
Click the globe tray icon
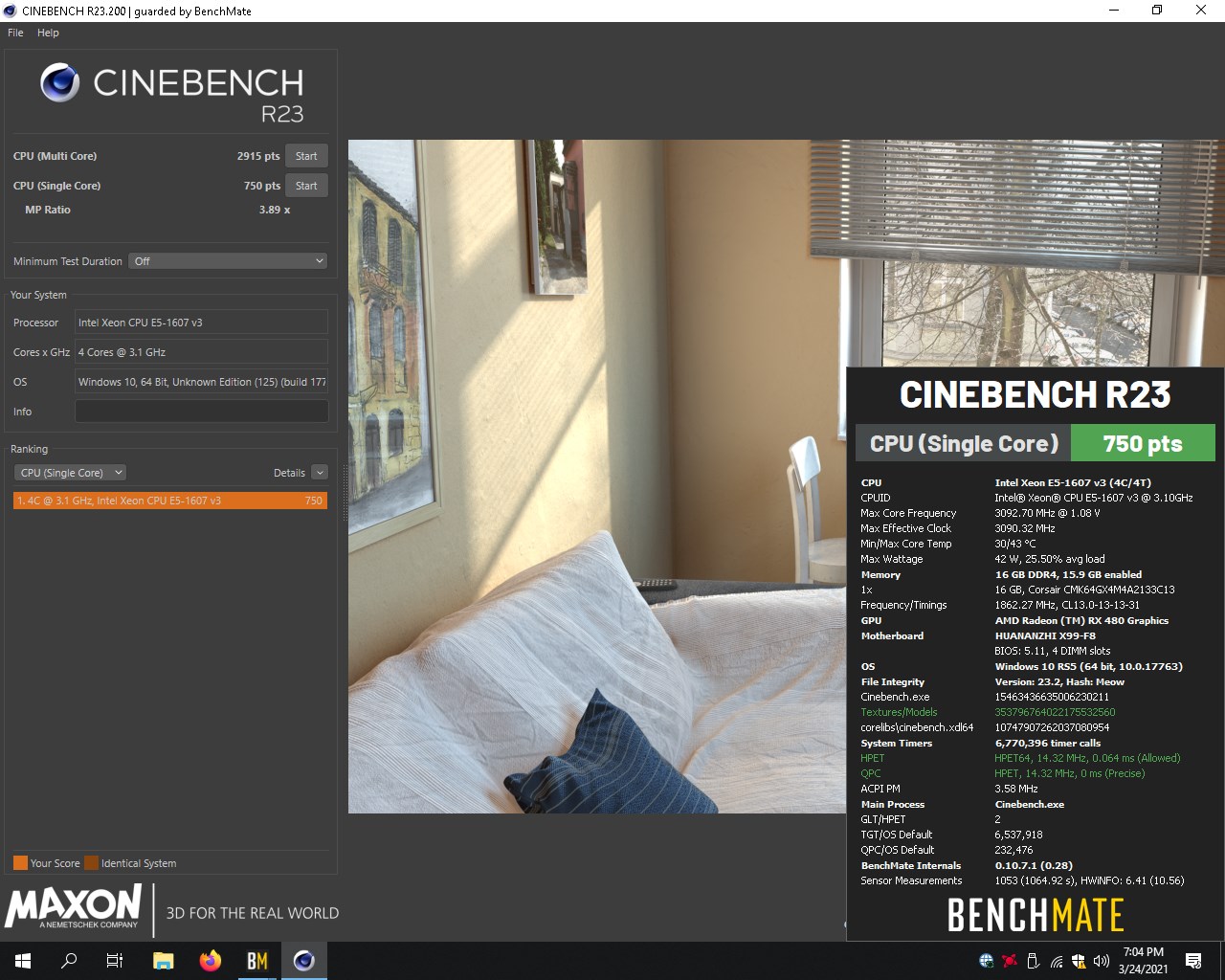(x=987, y=961)
